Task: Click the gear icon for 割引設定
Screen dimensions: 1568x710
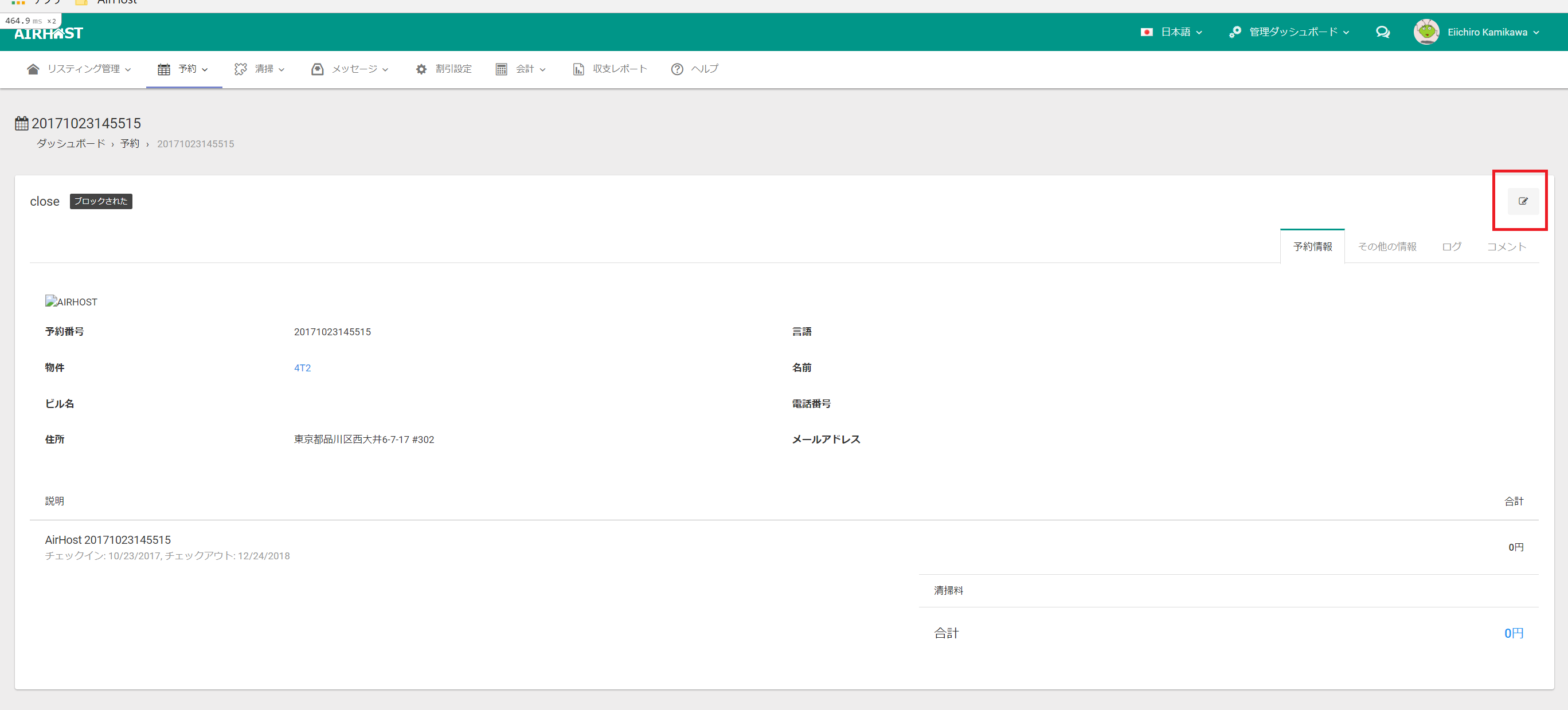Action: 421,69
